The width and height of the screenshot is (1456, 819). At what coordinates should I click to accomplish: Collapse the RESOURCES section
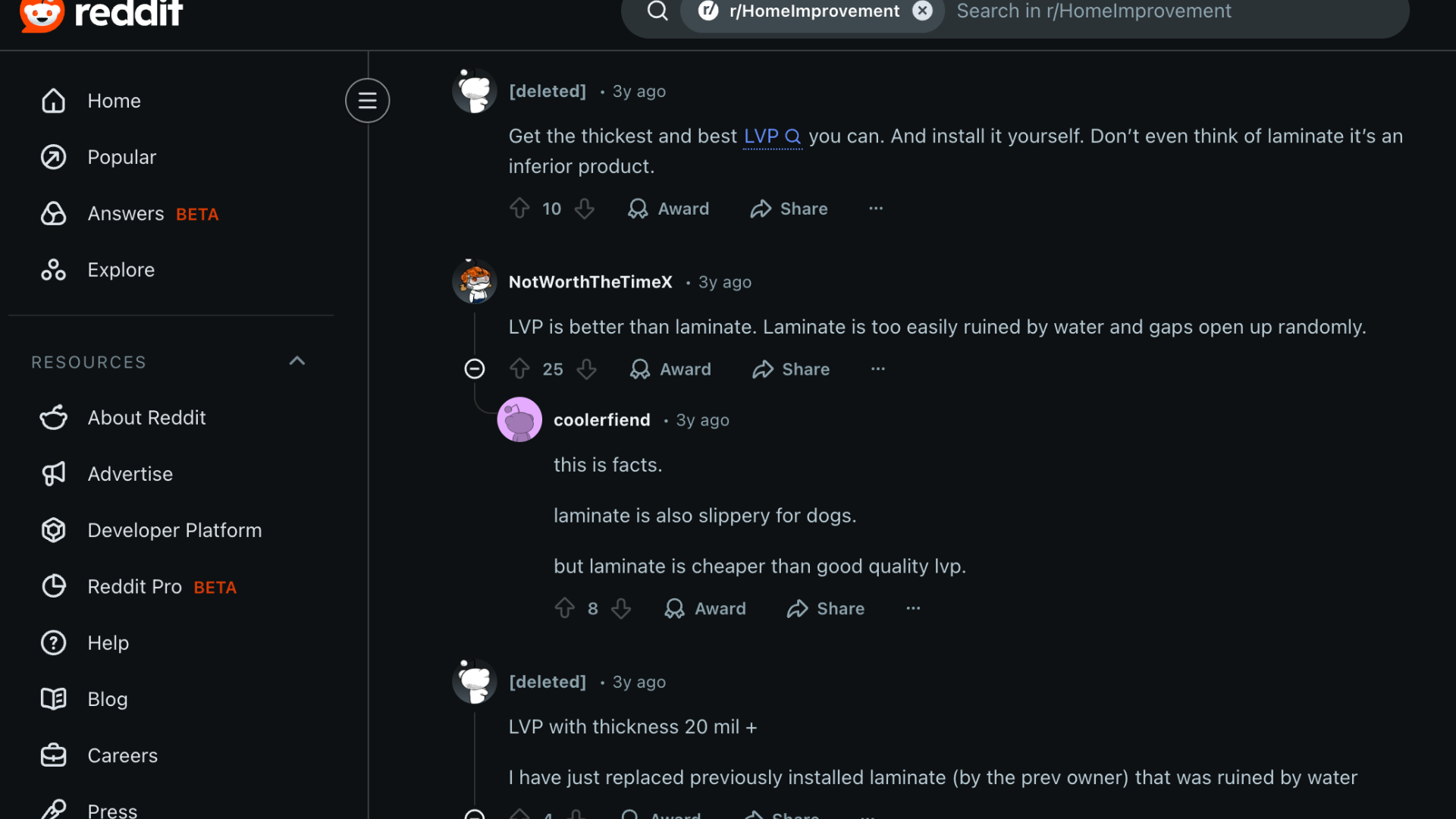297,361
